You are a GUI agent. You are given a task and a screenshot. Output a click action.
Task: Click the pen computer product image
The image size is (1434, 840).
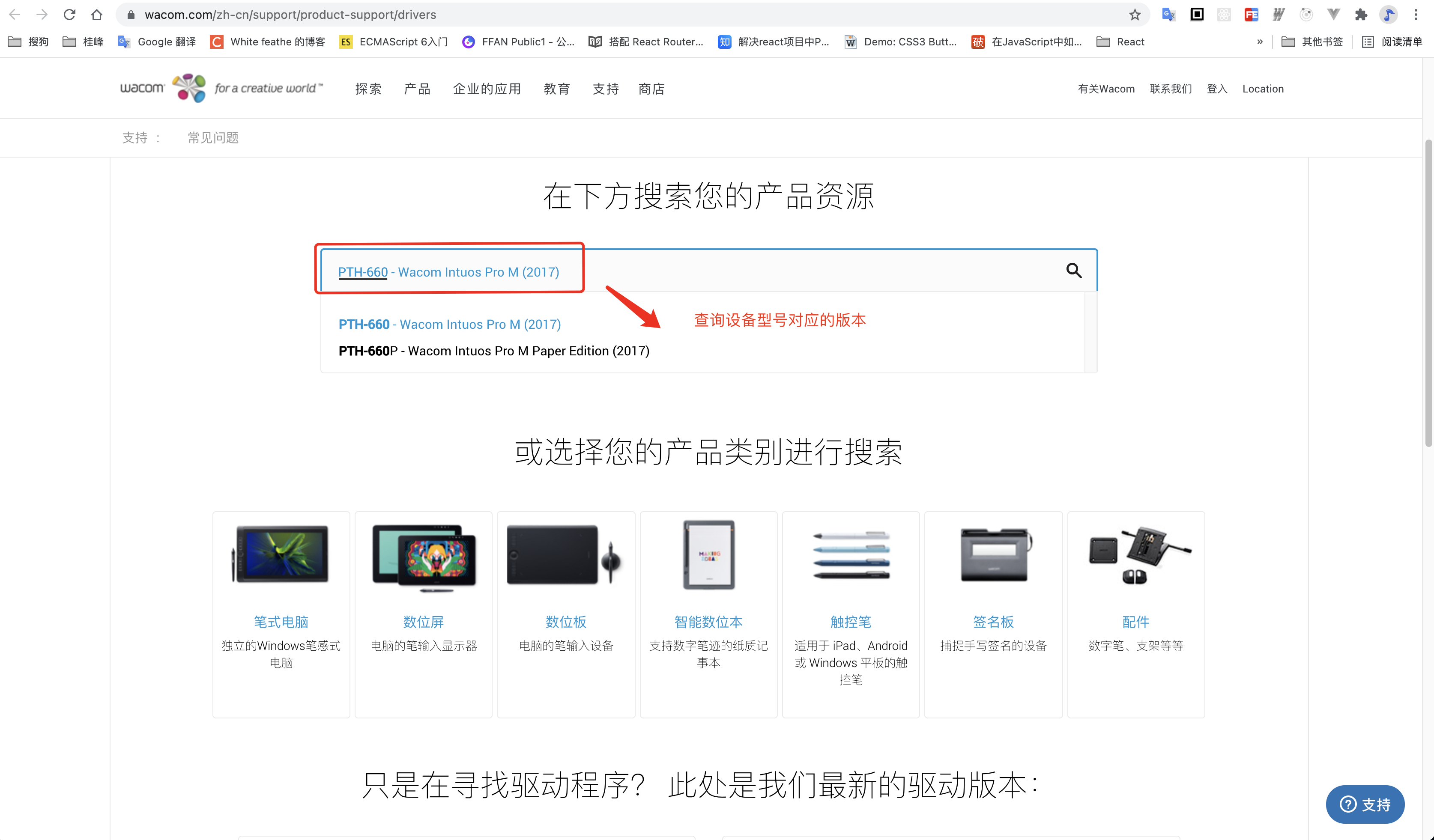click(x=281, y=554)
